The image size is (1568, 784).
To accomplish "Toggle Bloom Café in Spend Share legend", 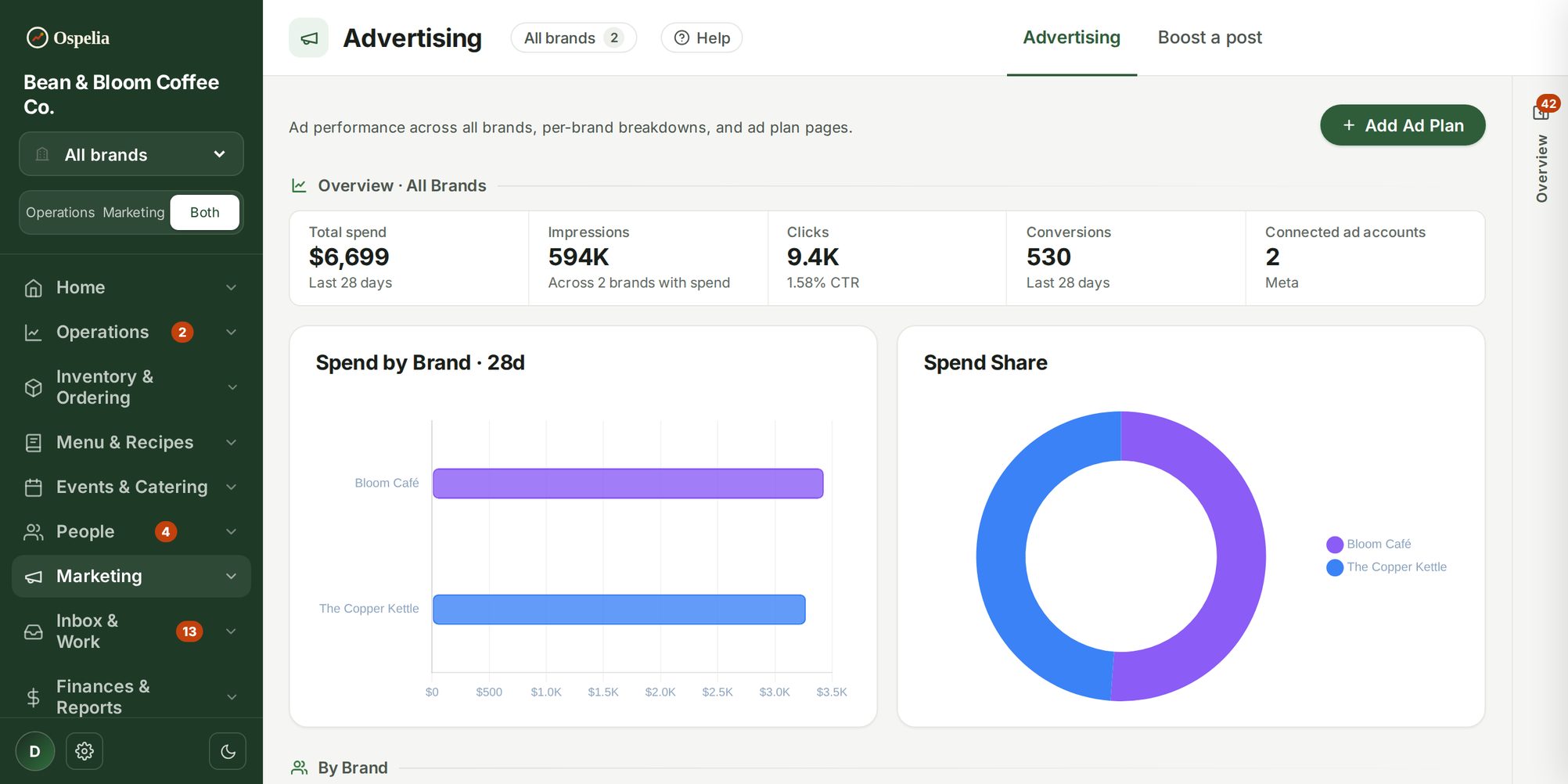I will click(x=1369, y=545).
